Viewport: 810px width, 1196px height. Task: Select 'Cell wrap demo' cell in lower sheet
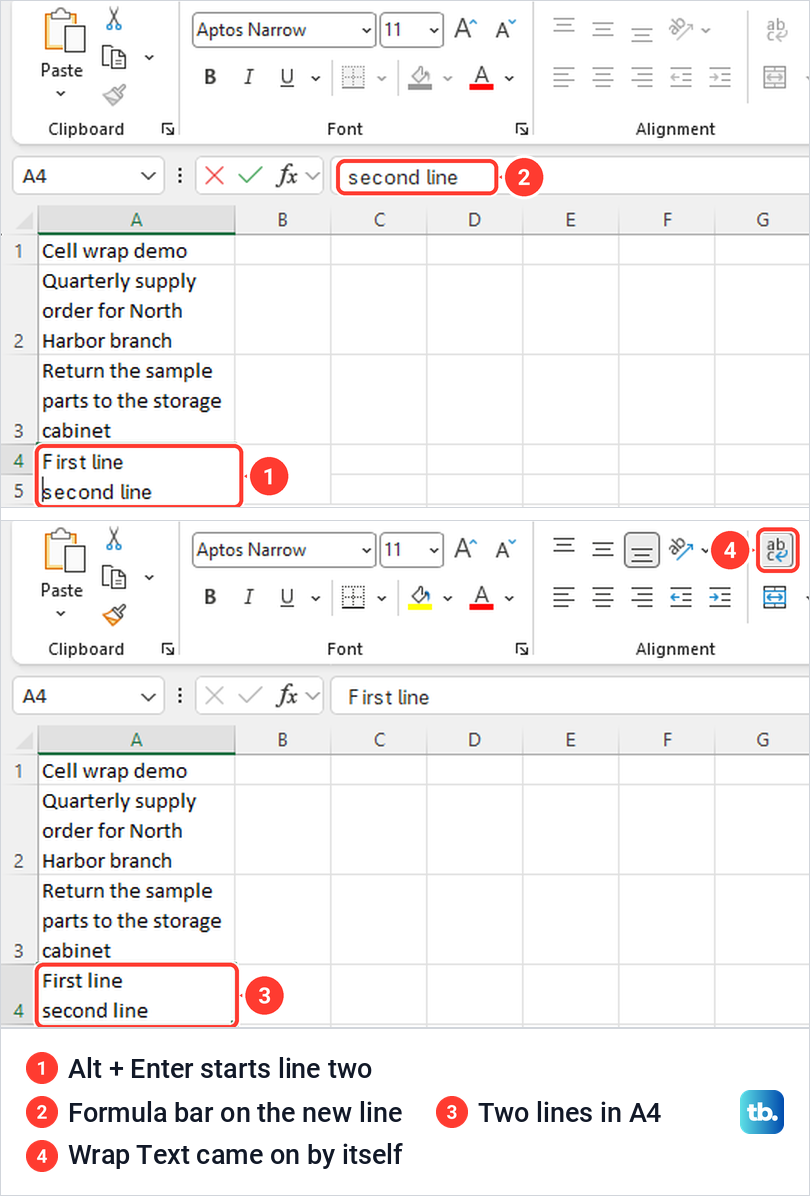click(137, 770)
